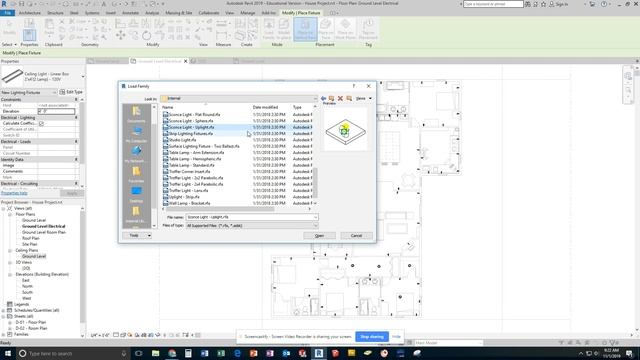Open Favorites shortcut in places sidebar
640x360 pixels.
coord(136,174)
